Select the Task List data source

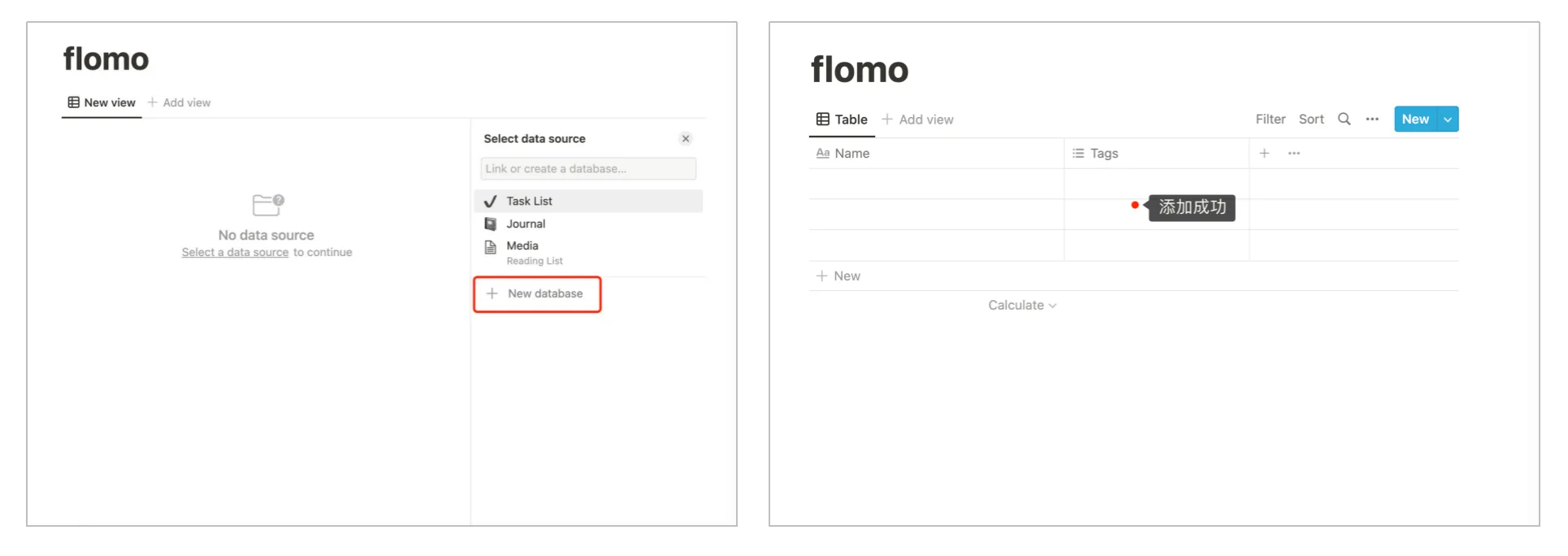tap(529, 201)
